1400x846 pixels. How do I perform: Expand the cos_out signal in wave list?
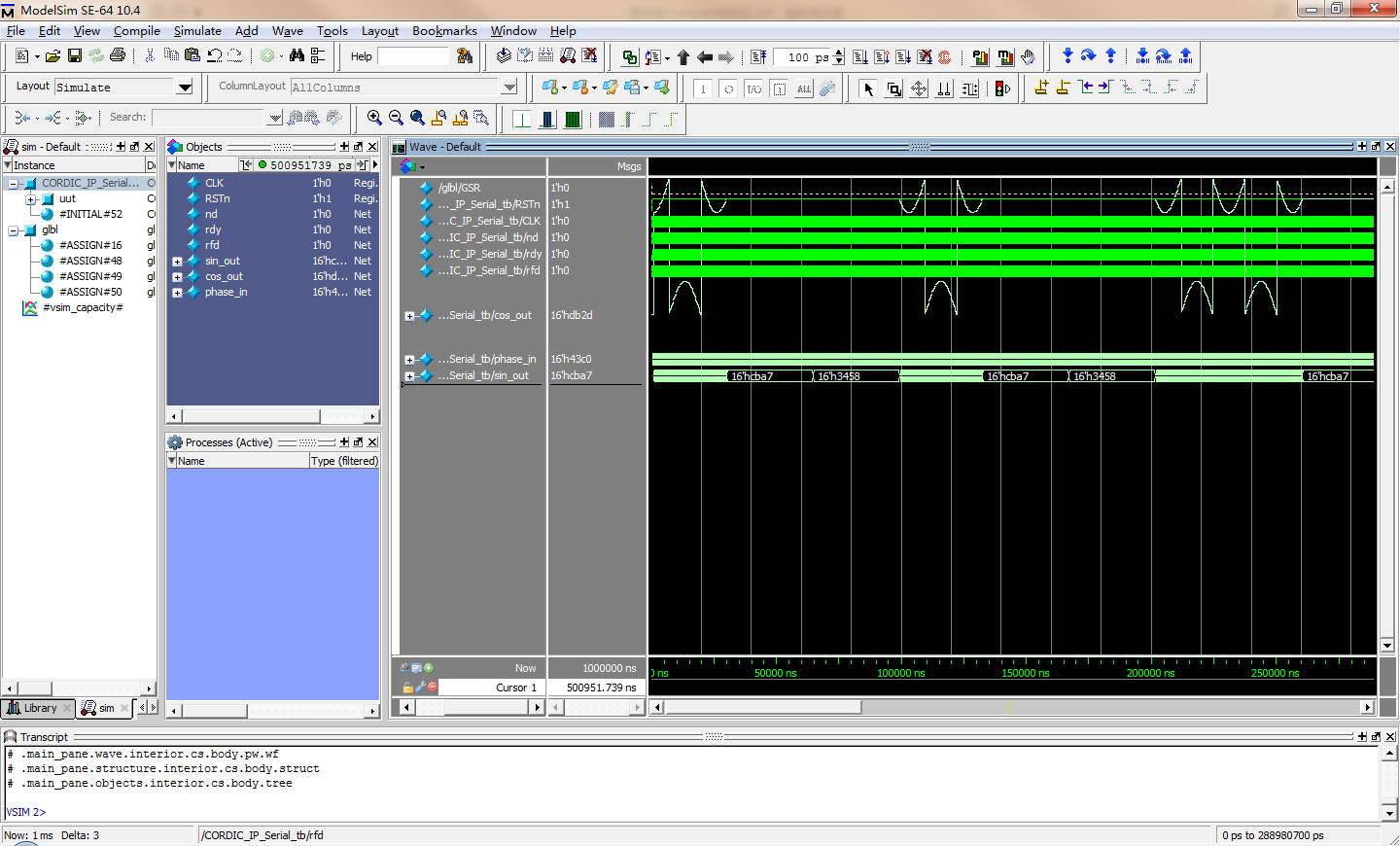point(409,316)
